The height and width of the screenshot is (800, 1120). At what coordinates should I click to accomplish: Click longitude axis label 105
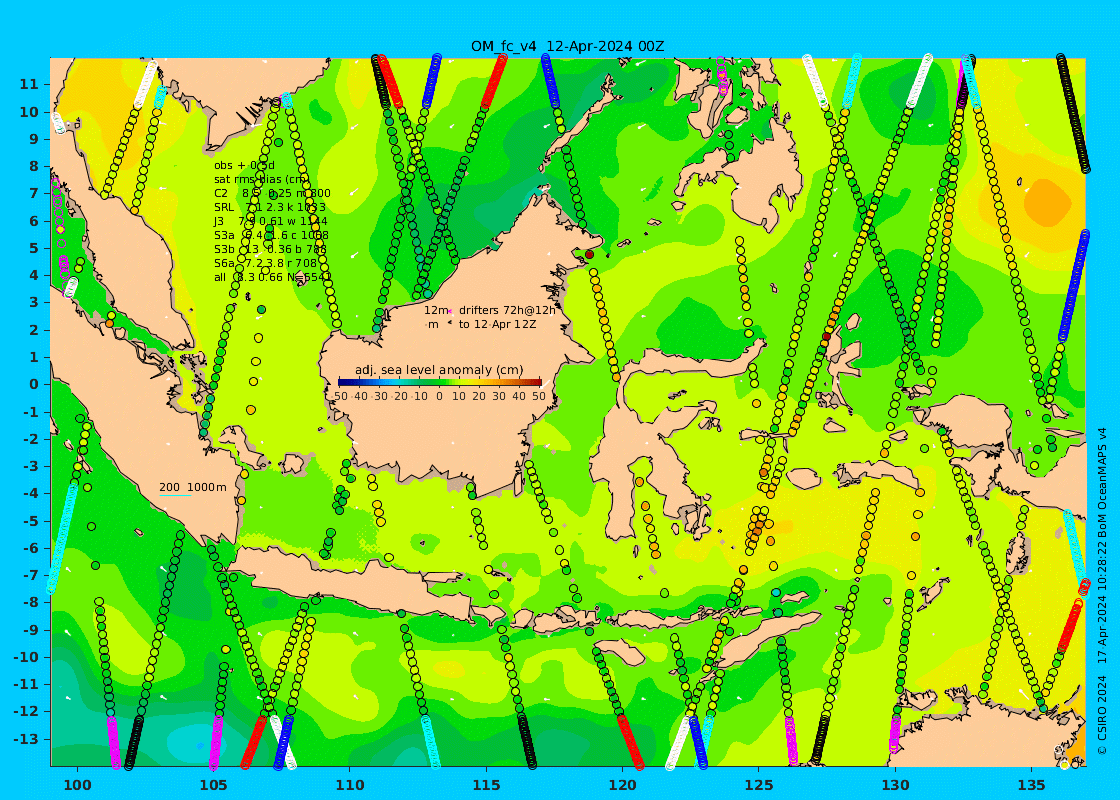pos(214,784)
